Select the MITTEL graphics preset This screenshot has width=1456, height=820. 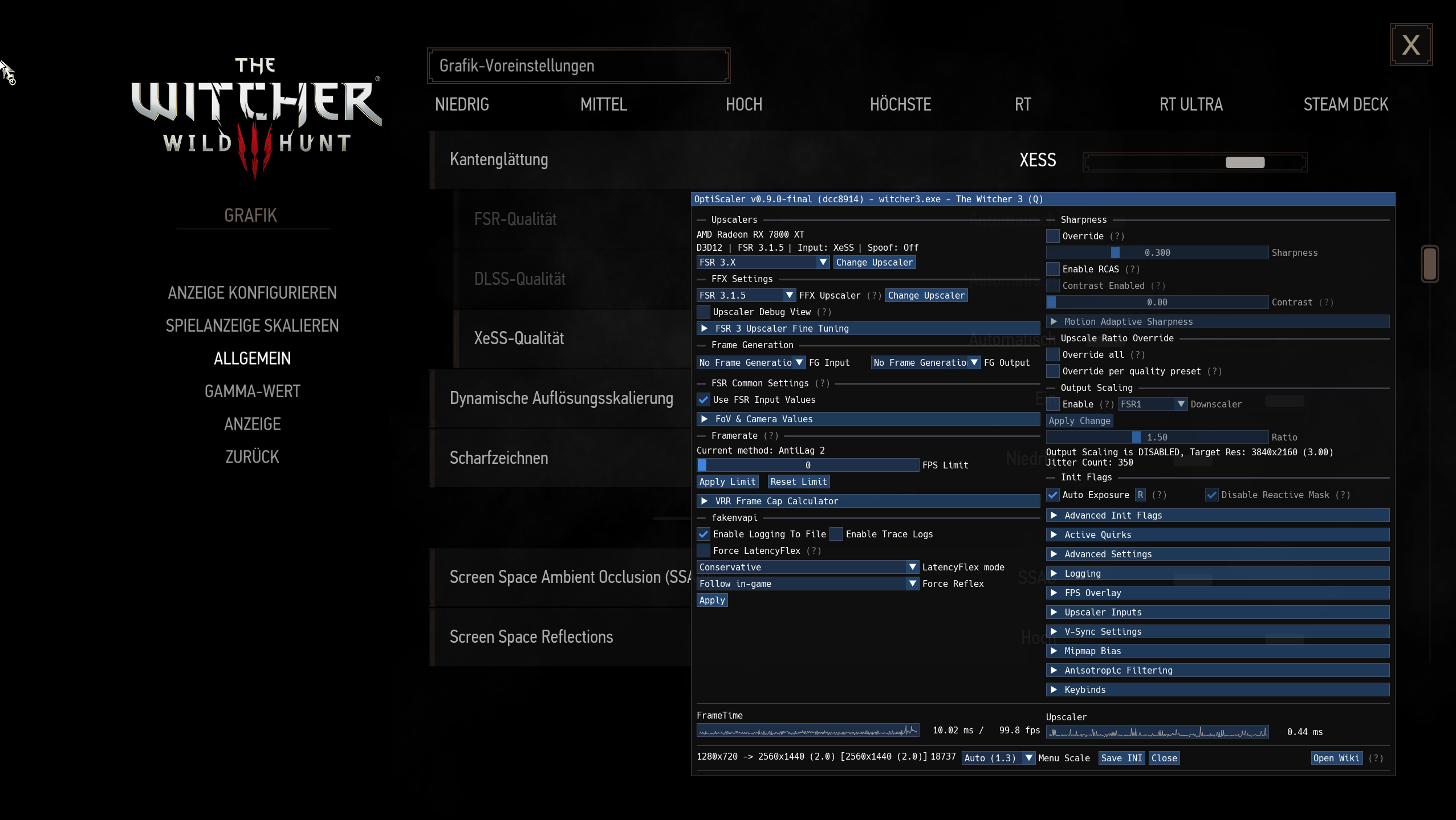pyautogui.click(x=604, y=104)
